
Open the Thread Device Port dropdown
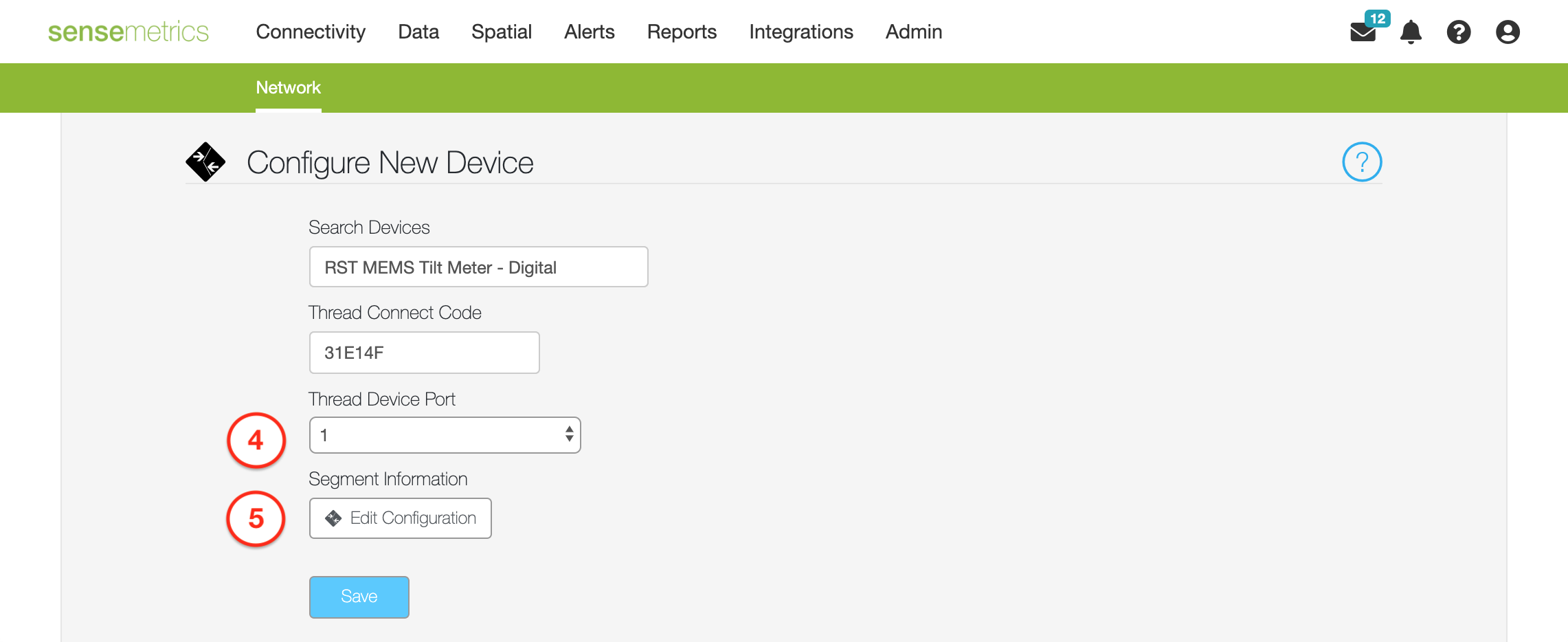445,435
